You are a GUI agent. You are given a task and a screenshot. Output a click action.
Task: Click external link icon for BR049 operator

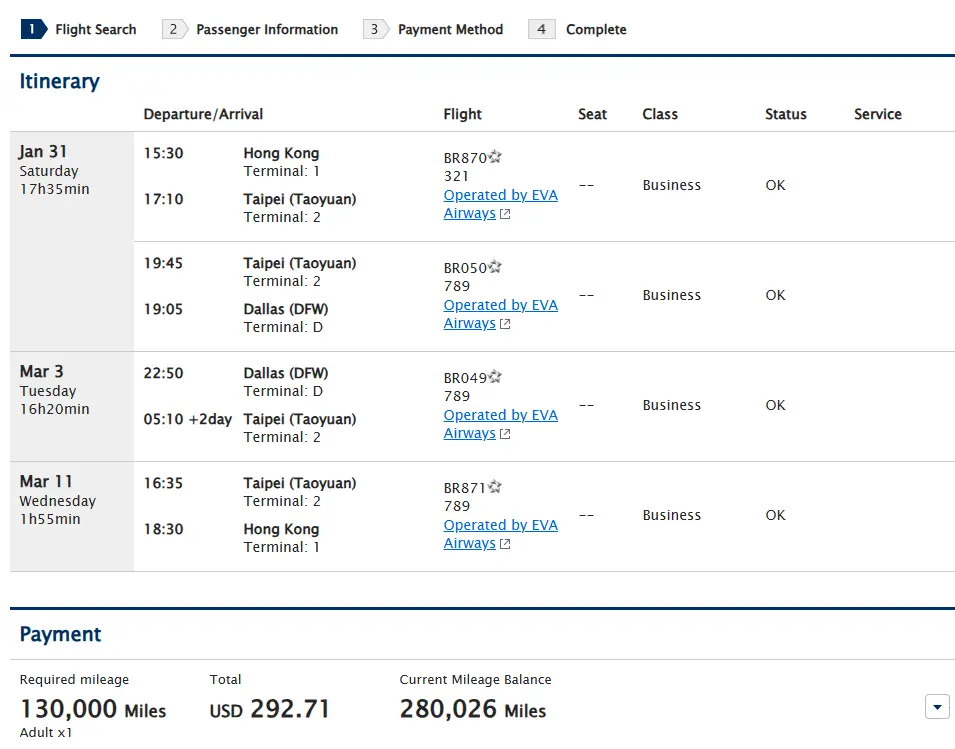pos(505,434)
